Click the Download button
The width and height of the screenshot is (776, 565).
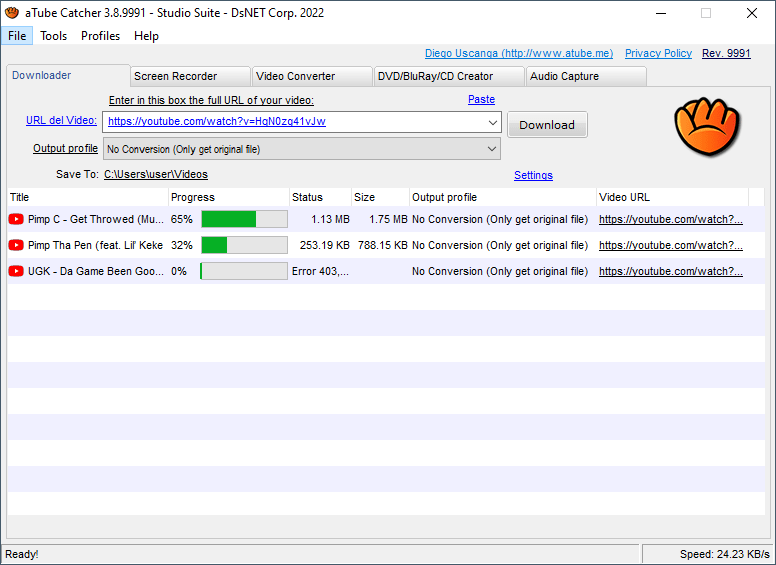point(547,125)
